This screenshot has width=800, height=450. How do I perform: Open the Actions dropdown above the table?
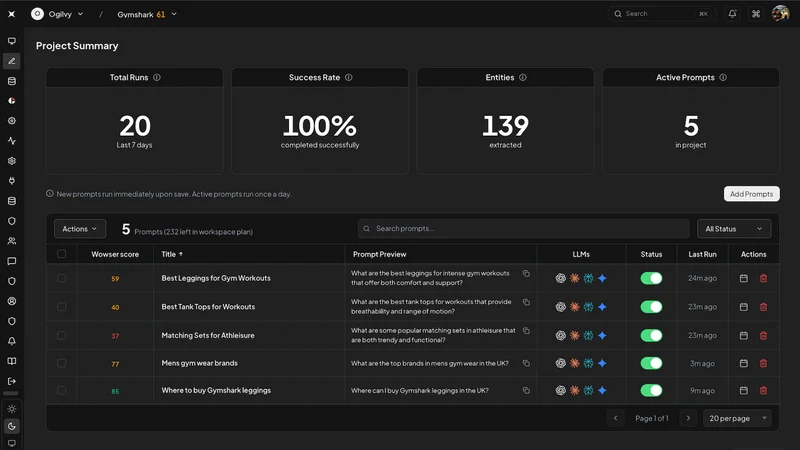pos(80,229)
